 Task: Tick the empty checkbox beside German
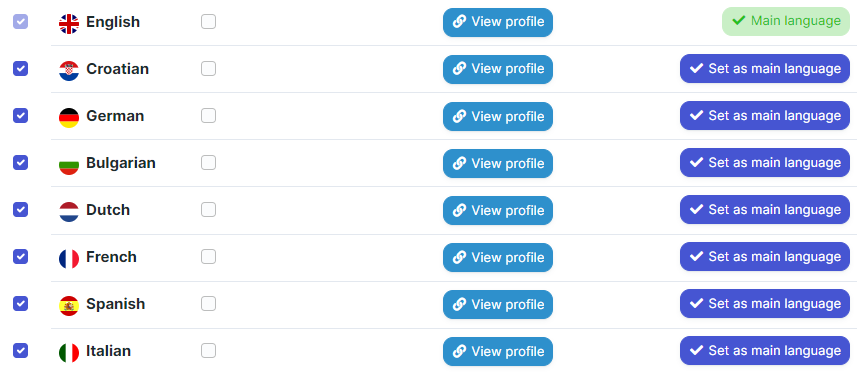(x=208, y=115)
